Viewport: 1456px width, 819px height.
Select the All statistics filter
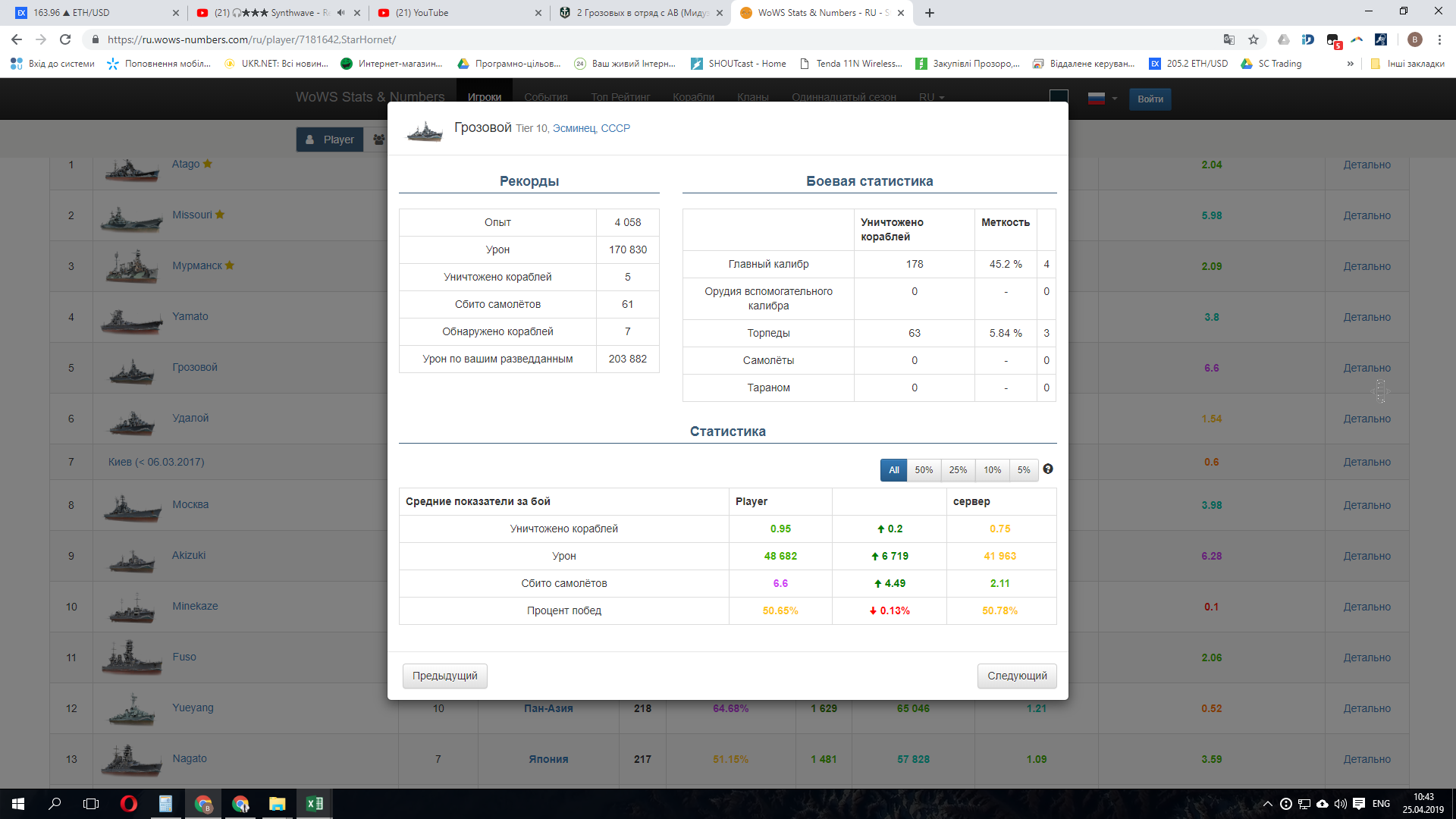tap(893, 470)
